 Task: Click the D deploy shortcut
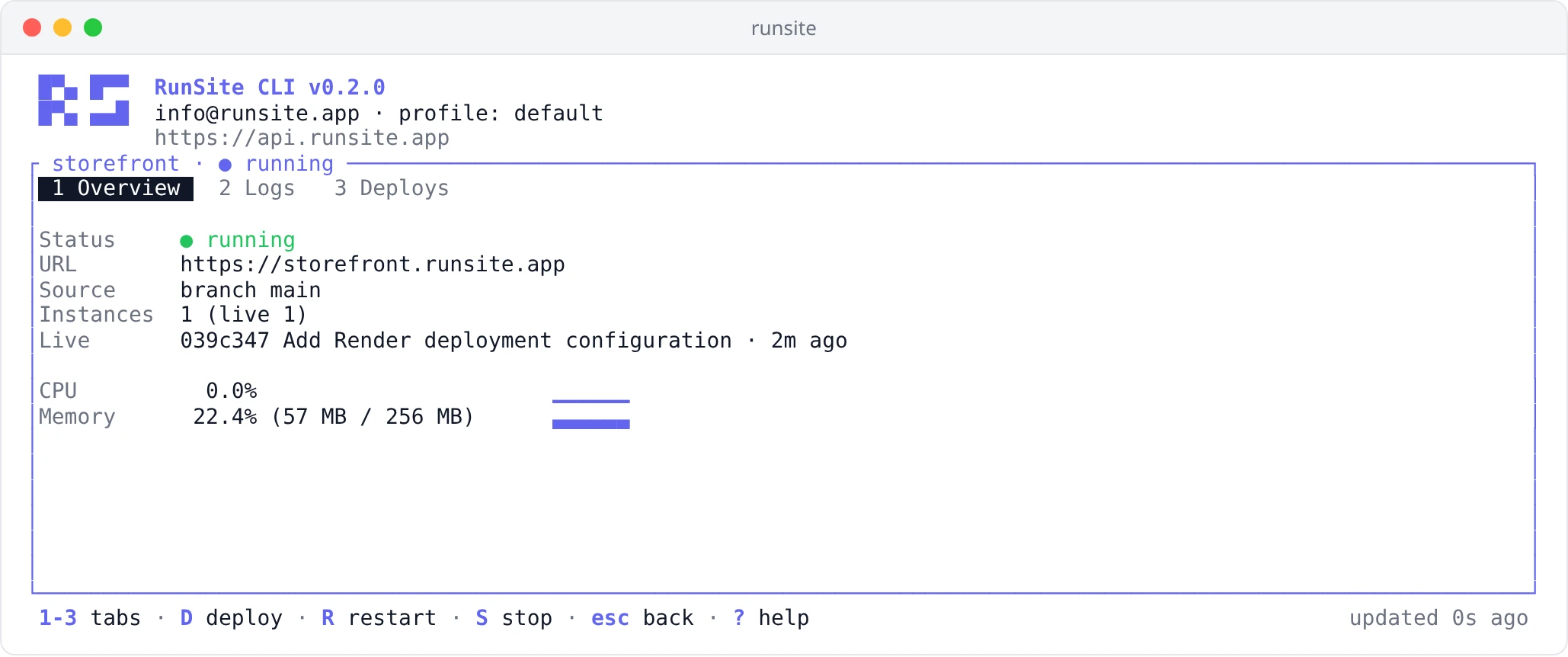tap(232, 618)
